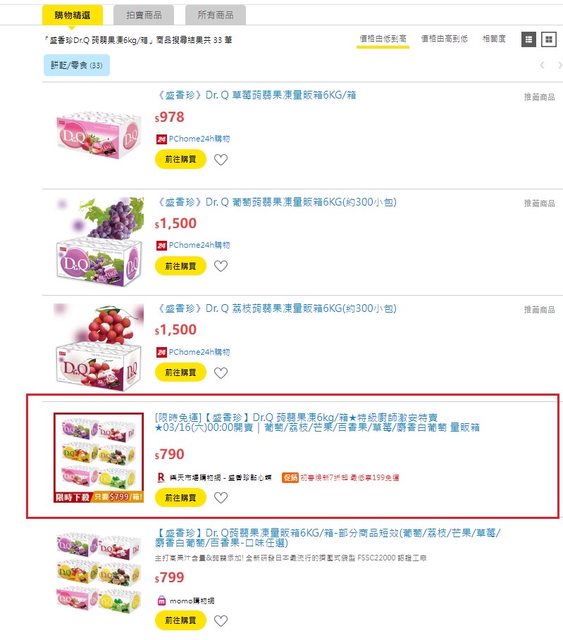This screenshot has height=640, width=563.
Task: Click the PChome24h logo under $978 item
Action: [161, 139]
